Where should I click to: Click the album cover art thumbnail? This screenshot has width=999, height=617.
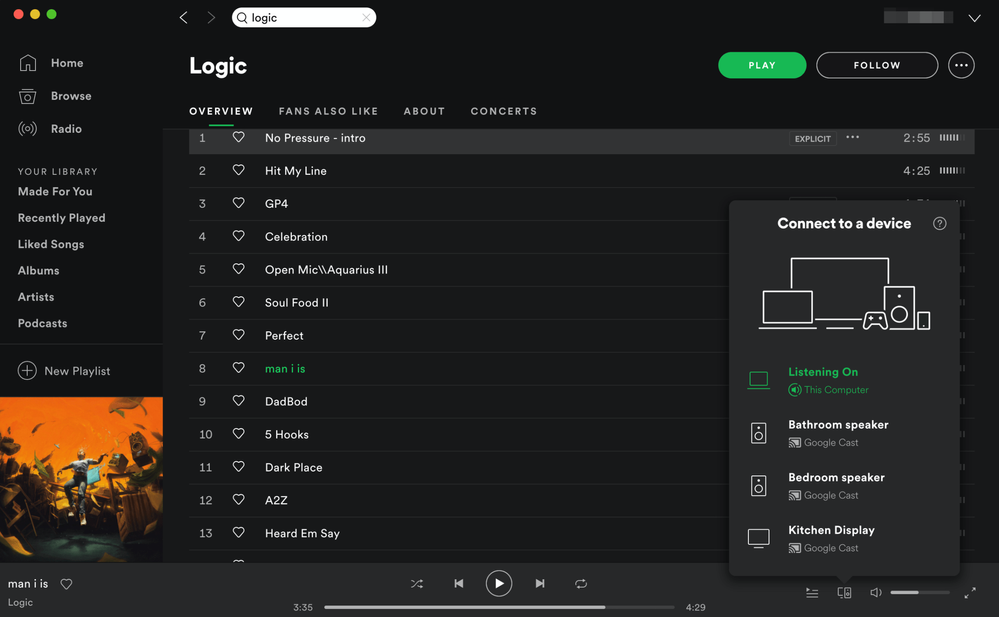click(x=82, y=479)
